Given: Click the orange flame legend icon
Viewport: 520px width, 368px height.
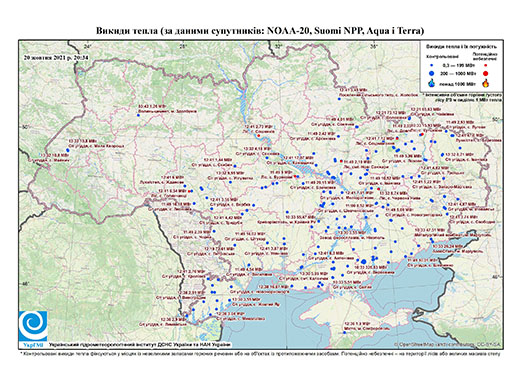Looking at the screenshot, I should tap(485, 83).
